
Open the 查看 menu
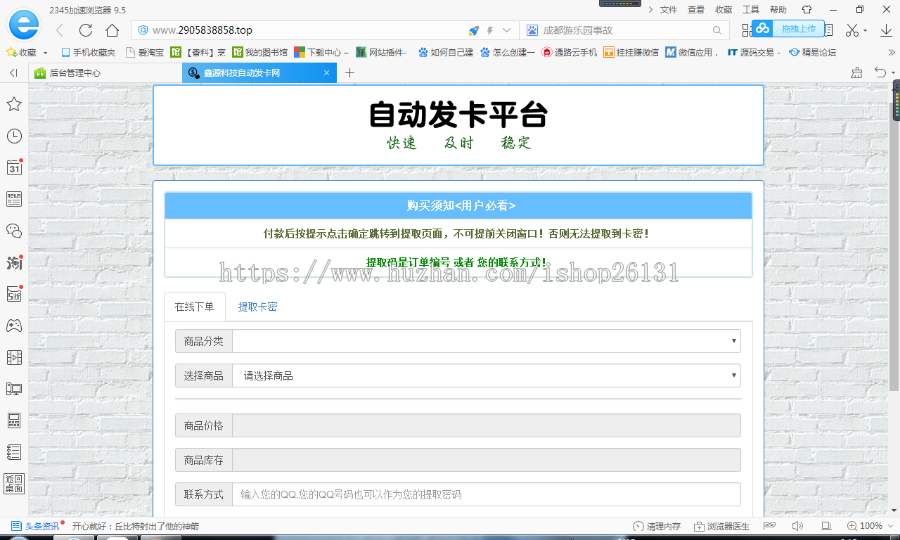point(696,9)
